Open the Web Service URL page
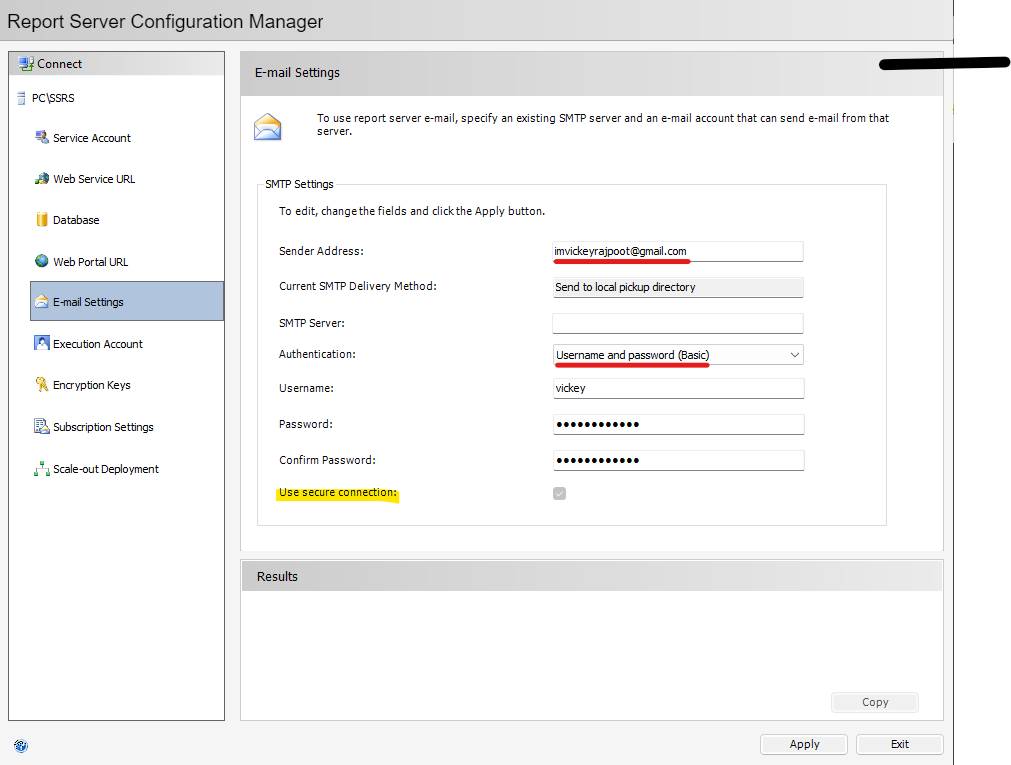 [94, 179]
